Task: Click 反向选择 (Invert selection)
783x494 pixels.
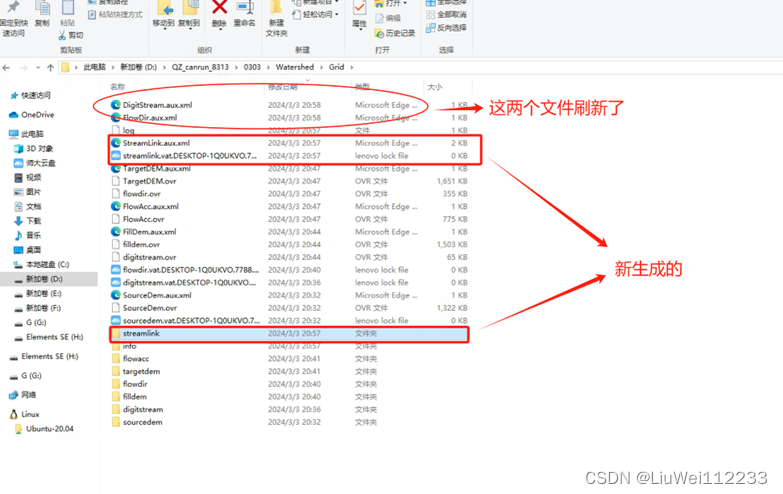Action: (446, 28)
